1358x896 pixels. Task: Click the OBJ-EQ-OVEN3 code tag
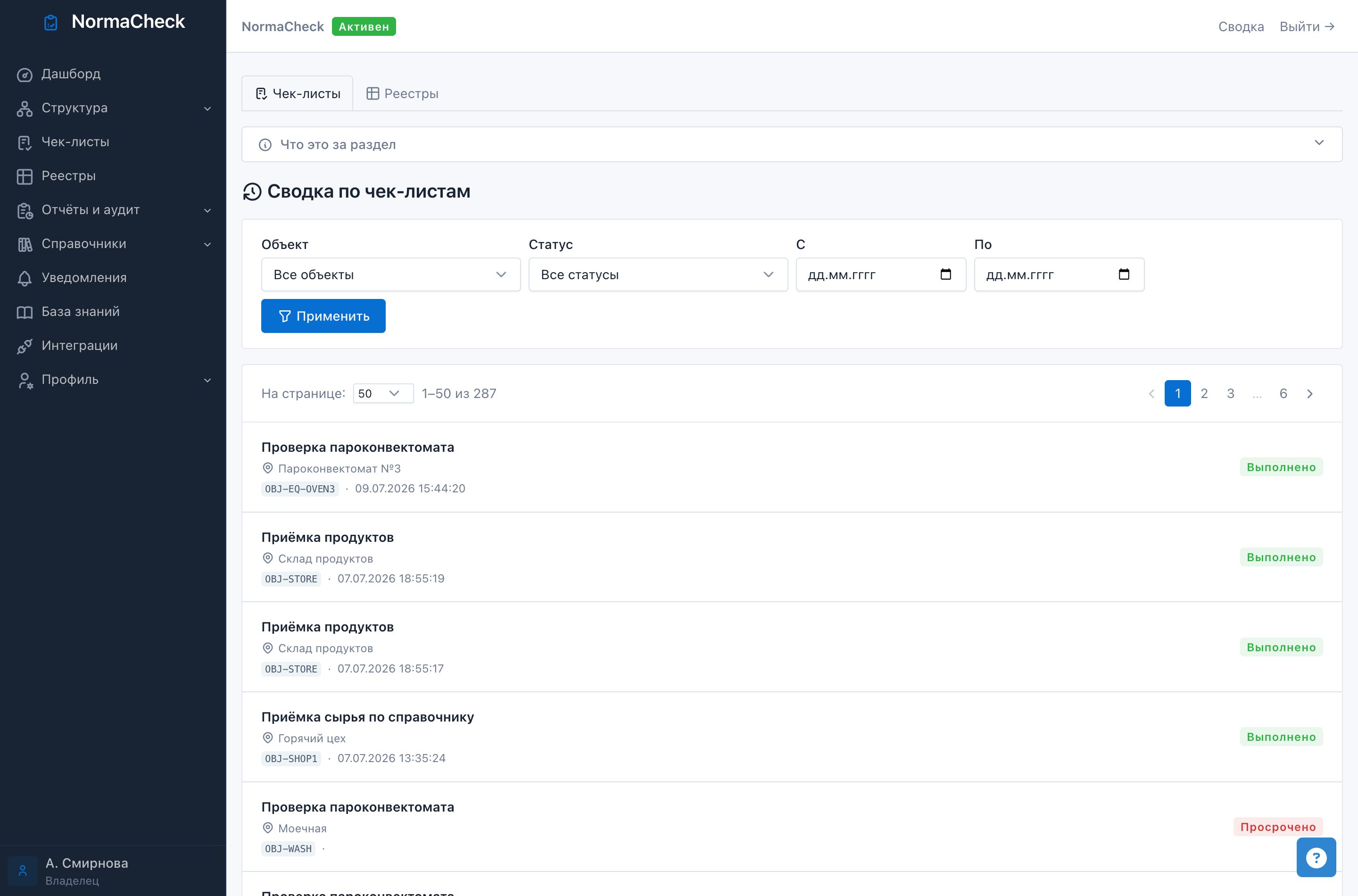tap(300, 489)
